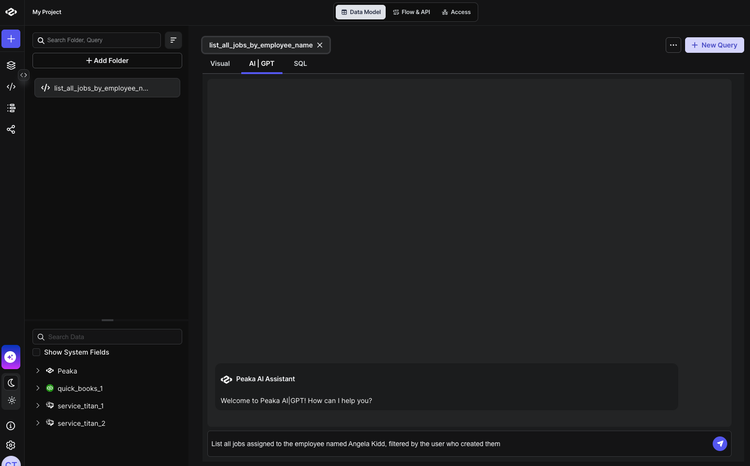Expand the Peaka data source
This screenshot has height=466, width=750.
[38, 371]
